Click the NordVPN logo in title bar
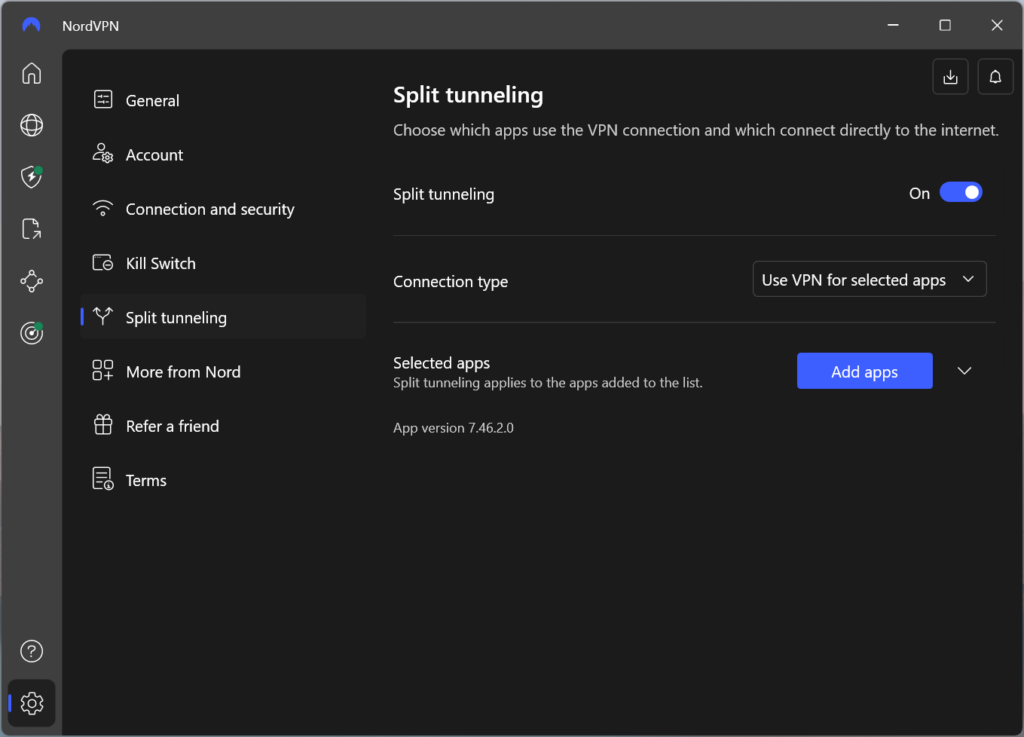Screen dimensions: 1024x737 point(31,25)
